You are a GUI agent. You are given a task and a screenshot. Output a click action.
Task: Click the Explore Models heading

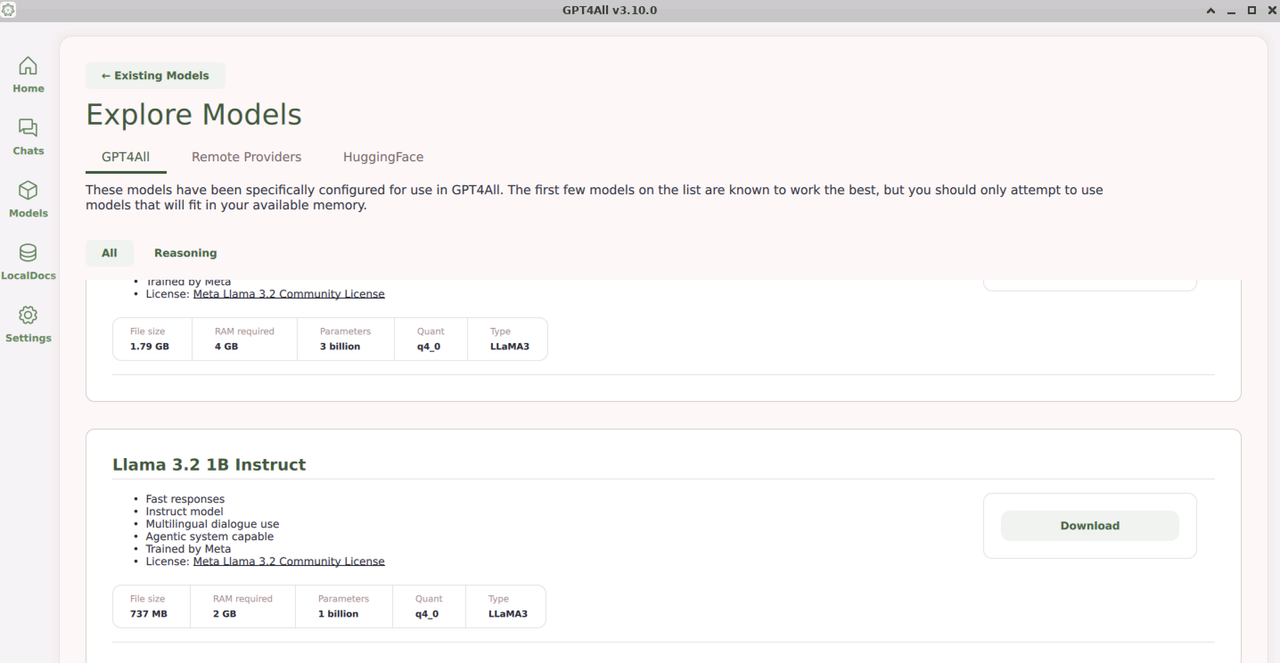(x=194, y=114)
